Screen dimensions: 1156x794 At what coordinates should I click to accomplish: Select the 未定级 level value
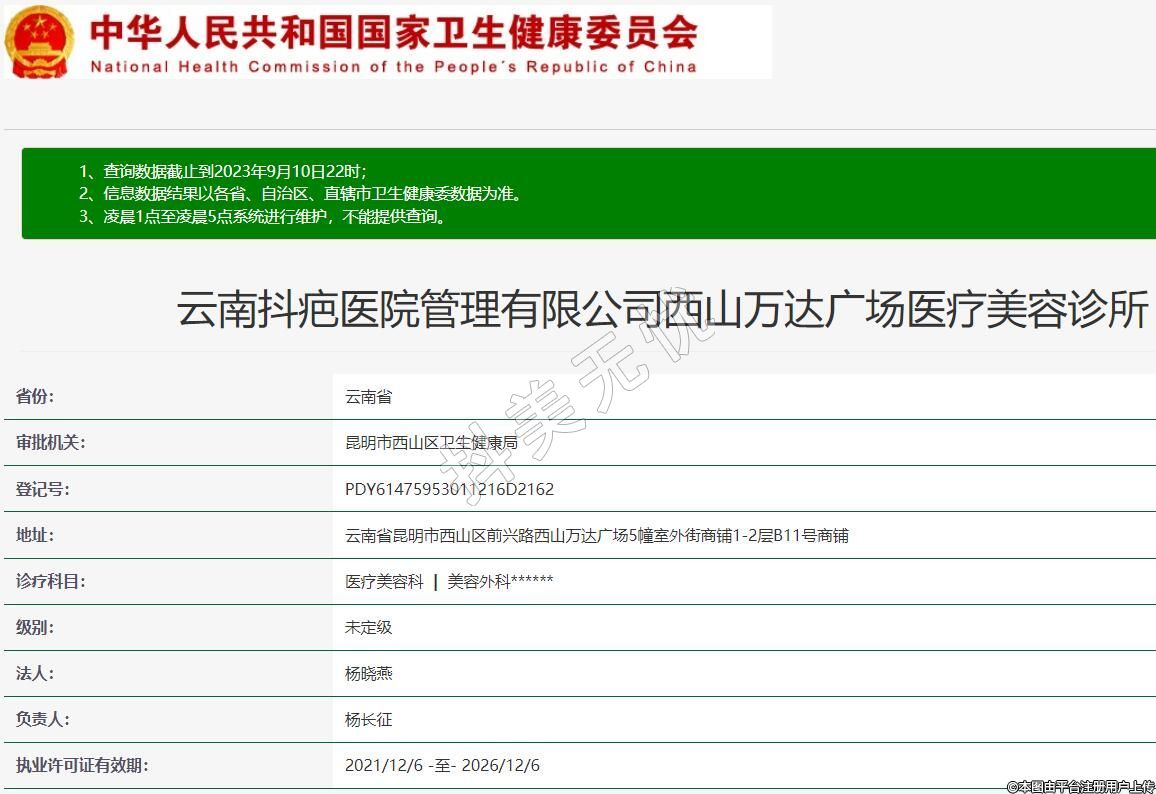click(369, 627)
